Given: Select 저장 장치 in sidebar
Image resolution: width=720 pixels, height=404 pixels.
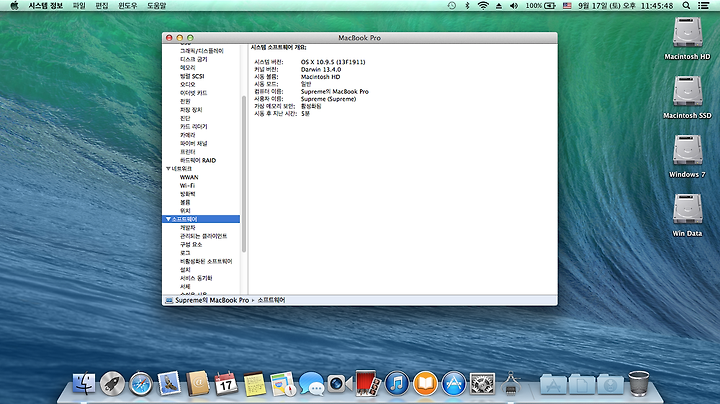Looking at the screenshot, I should pos(191,110).
